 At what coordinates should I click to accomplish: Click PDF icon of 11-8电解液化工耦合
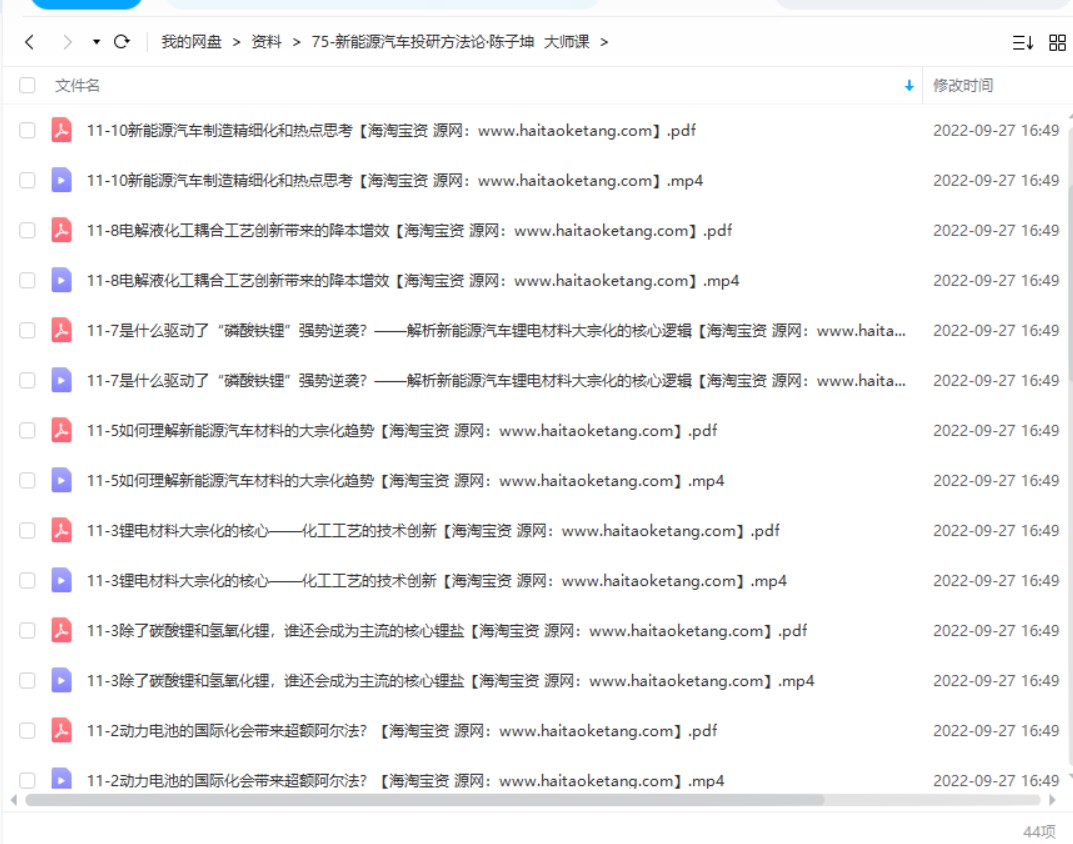point(62,230)
